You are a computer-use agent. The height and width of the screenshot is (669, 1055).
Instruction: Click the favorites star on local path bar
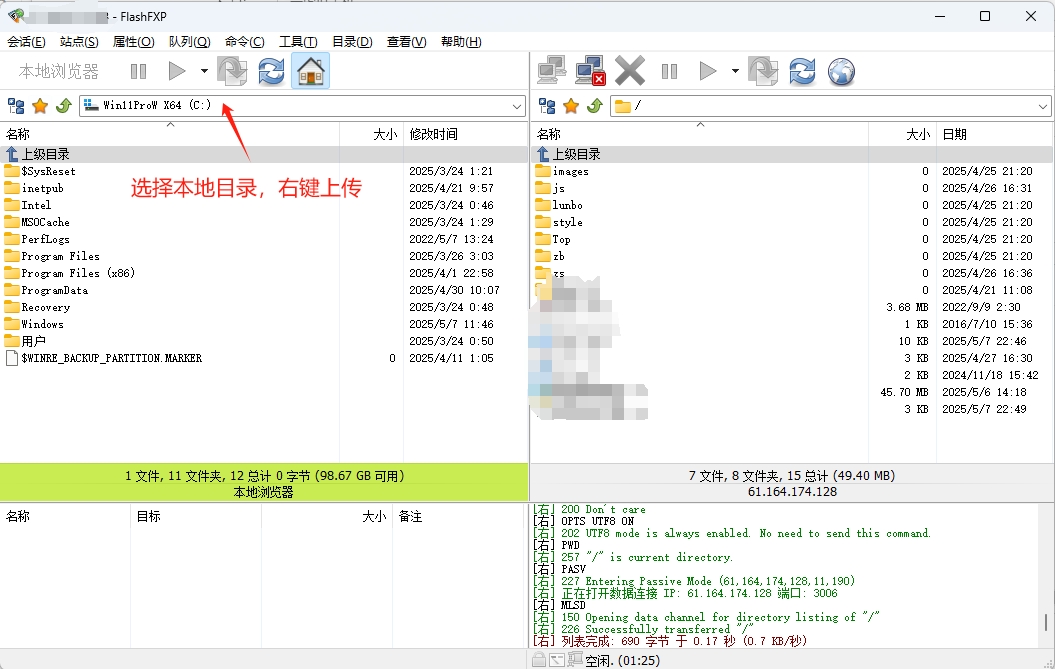point(38,105)
